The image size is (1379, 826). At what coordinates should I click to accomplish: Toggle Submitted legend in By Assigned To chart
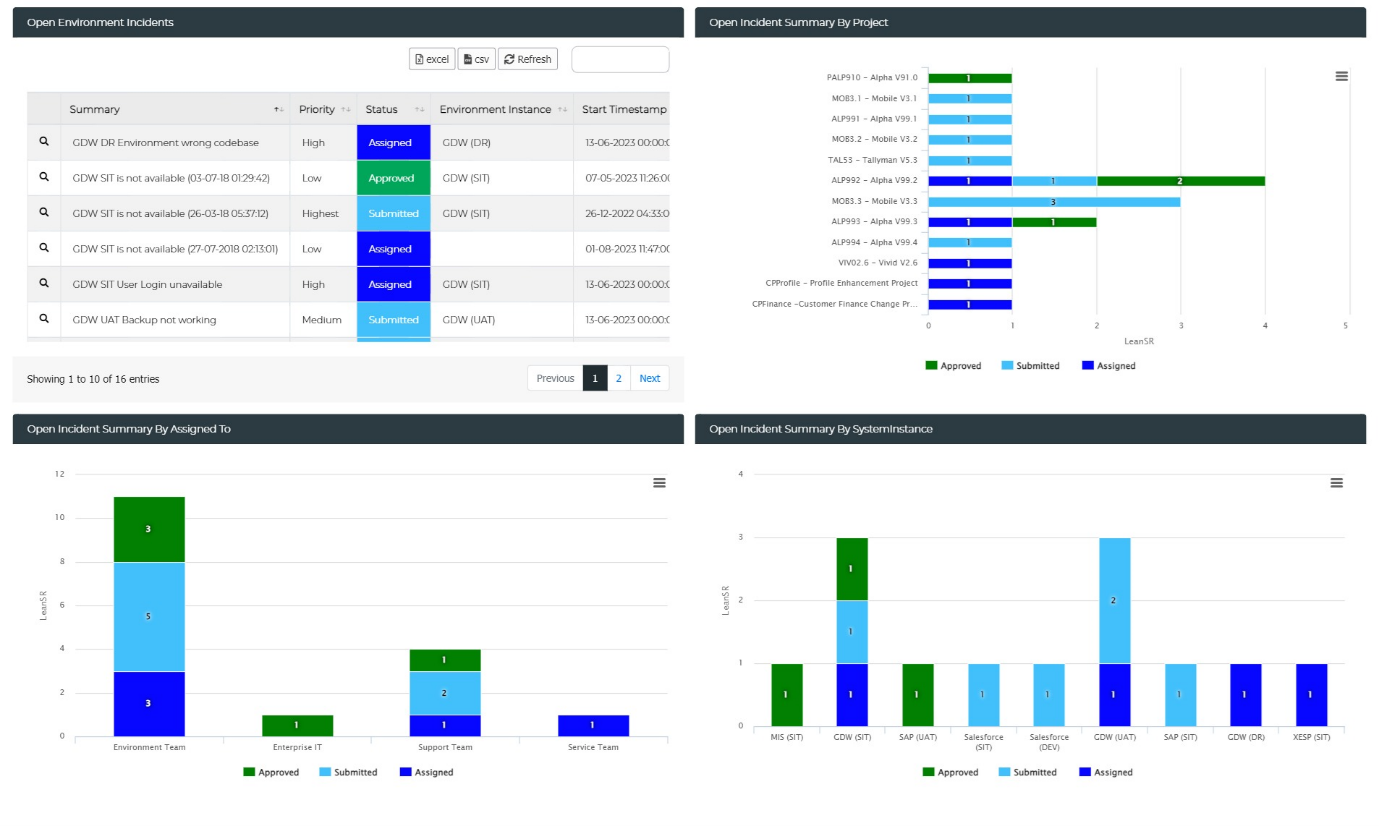(348, 772)
